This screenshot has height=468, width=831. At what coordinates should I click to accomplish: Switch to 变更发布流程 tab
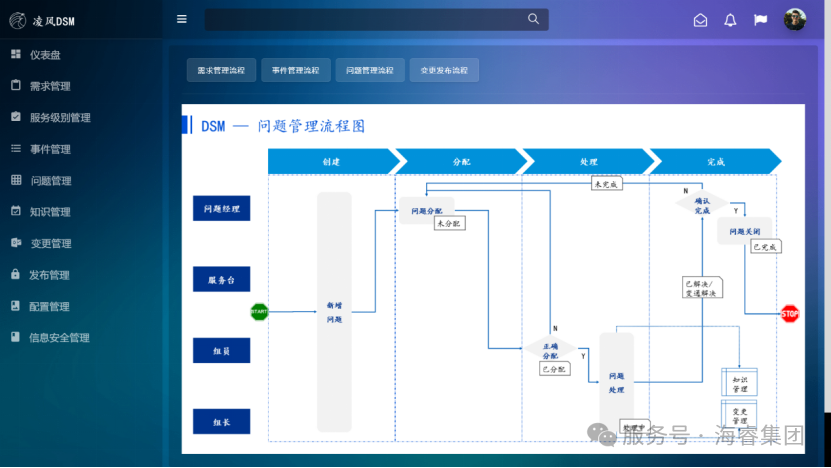(x=444, y=70)
